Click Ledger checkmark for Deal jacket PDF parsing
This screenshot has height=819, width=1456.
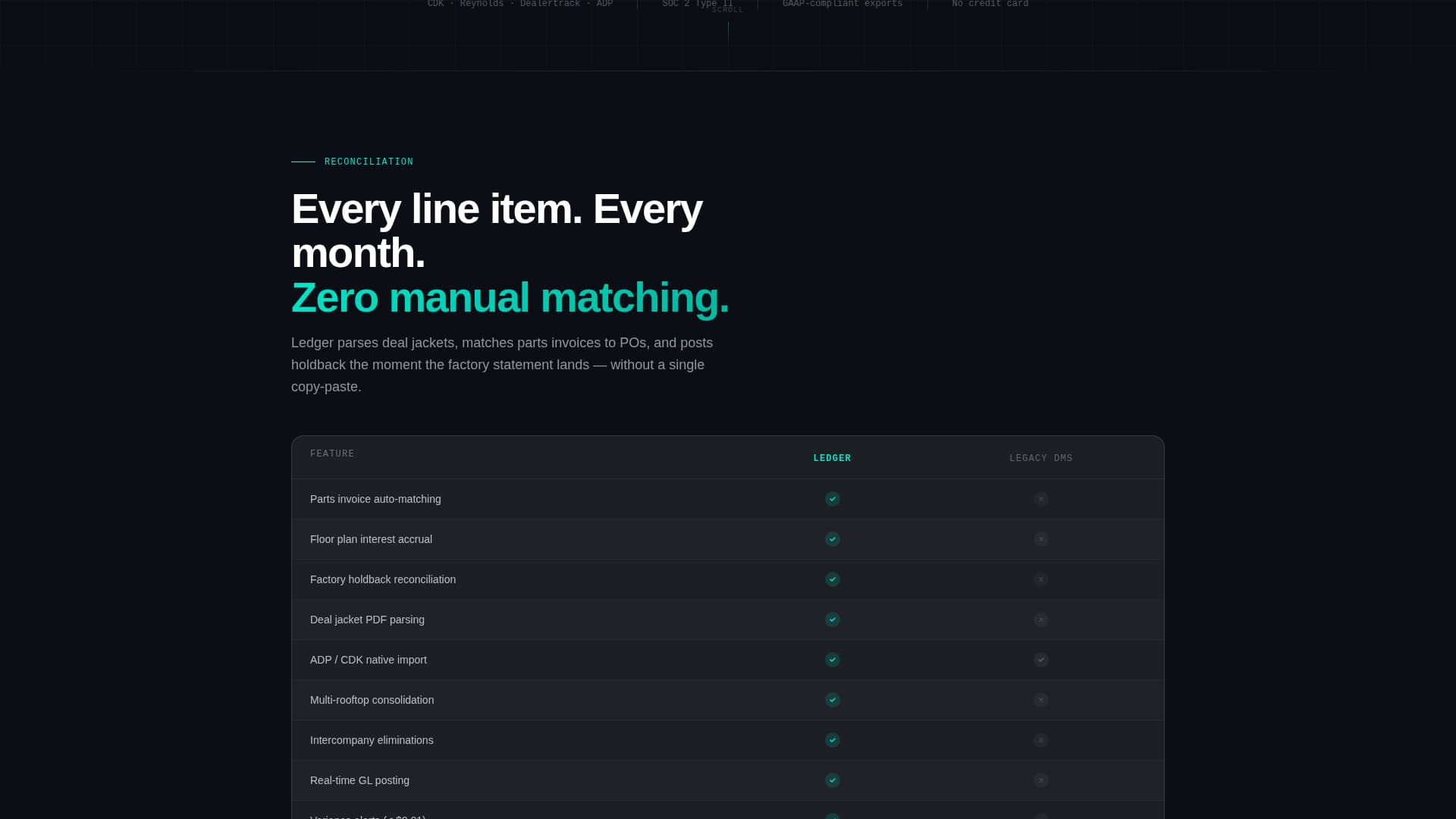[833, 620]
